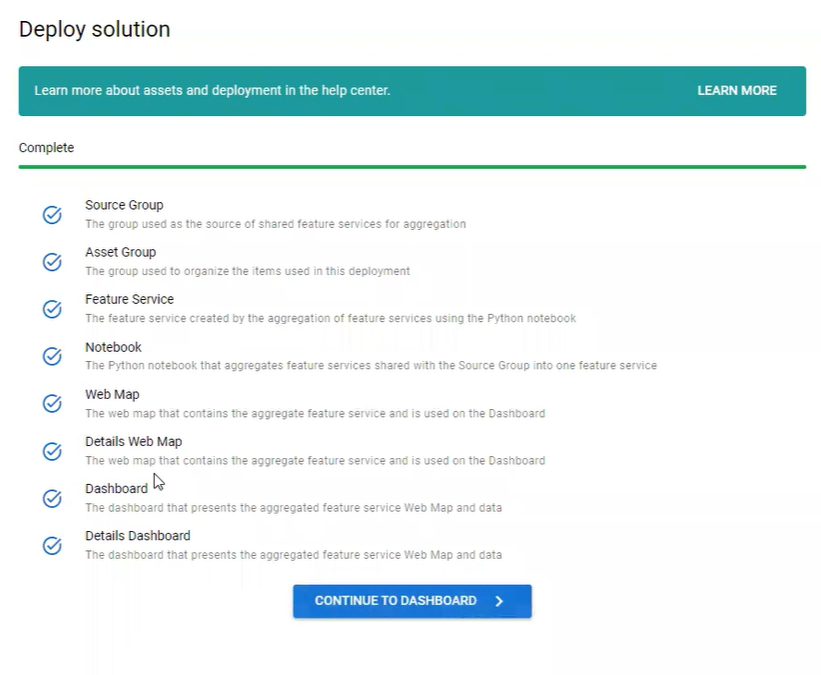The image size is (821, 675).
Task: Click the Feature Service checkmark icon
Action: tap(52, 309)
